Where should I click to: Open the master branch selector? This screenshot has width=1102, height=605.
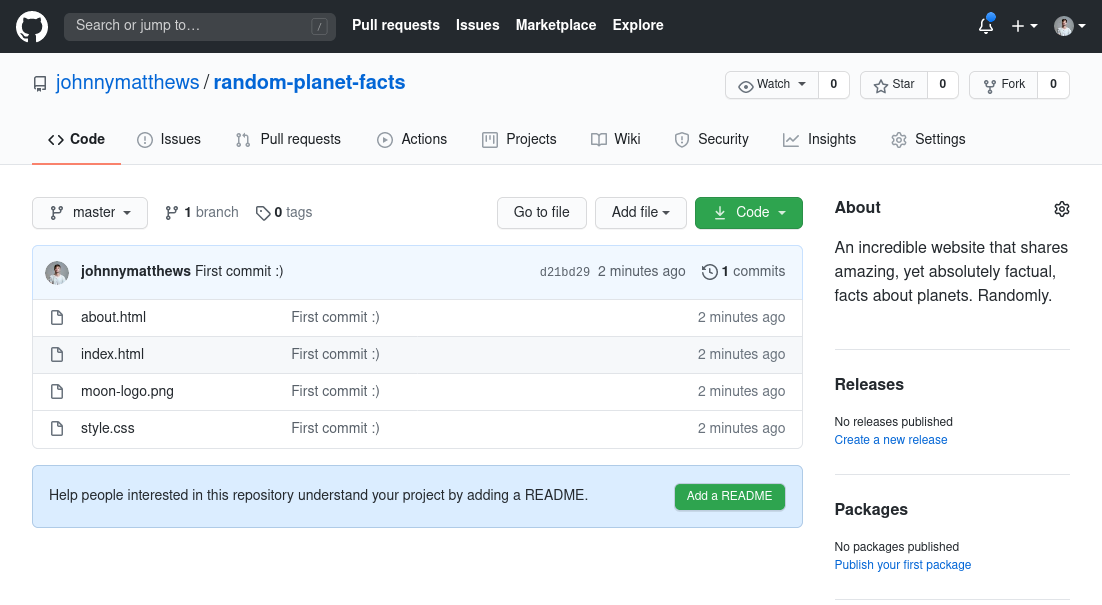pyautogui.click(x=89, y=212)
